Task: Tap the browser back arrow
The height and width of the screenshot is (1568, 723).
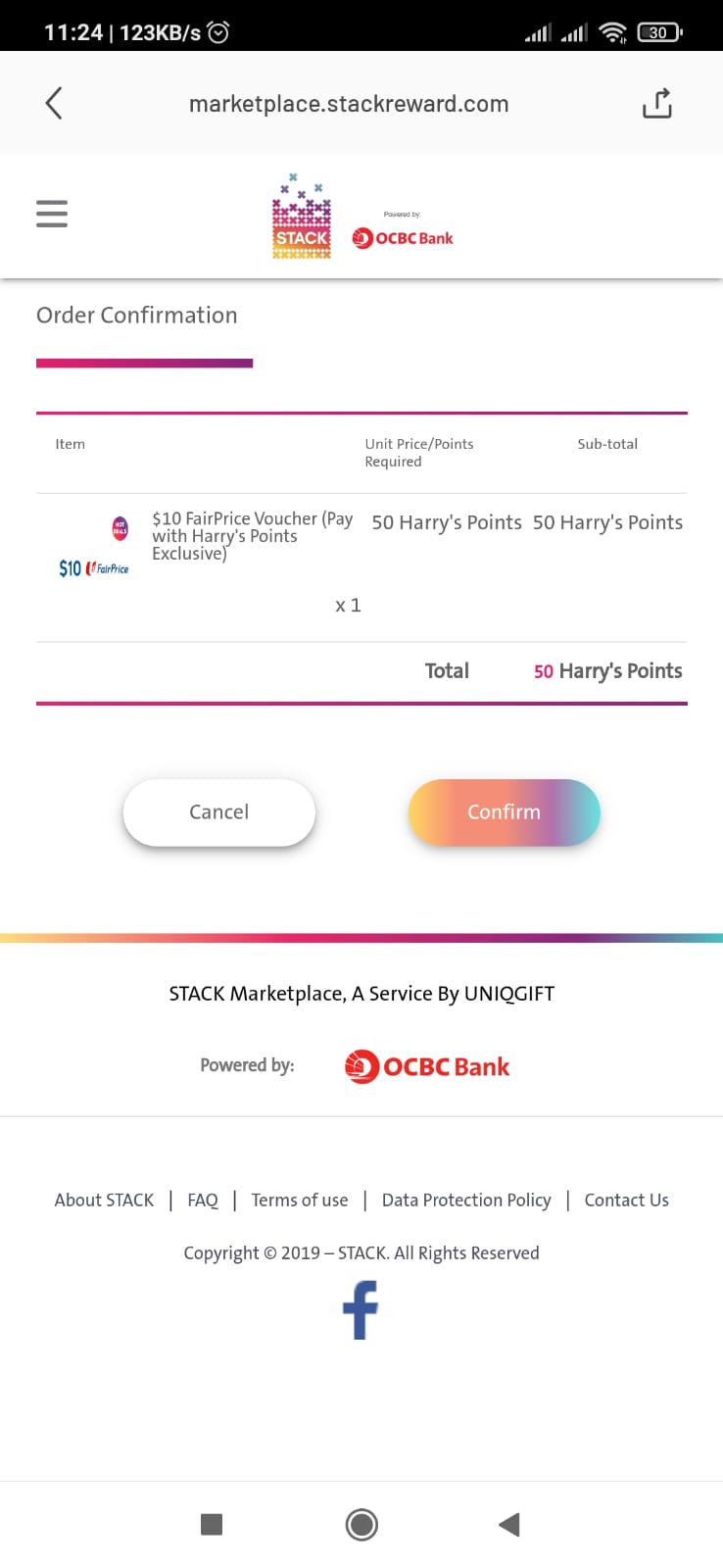Action: (x=54, y=103)
